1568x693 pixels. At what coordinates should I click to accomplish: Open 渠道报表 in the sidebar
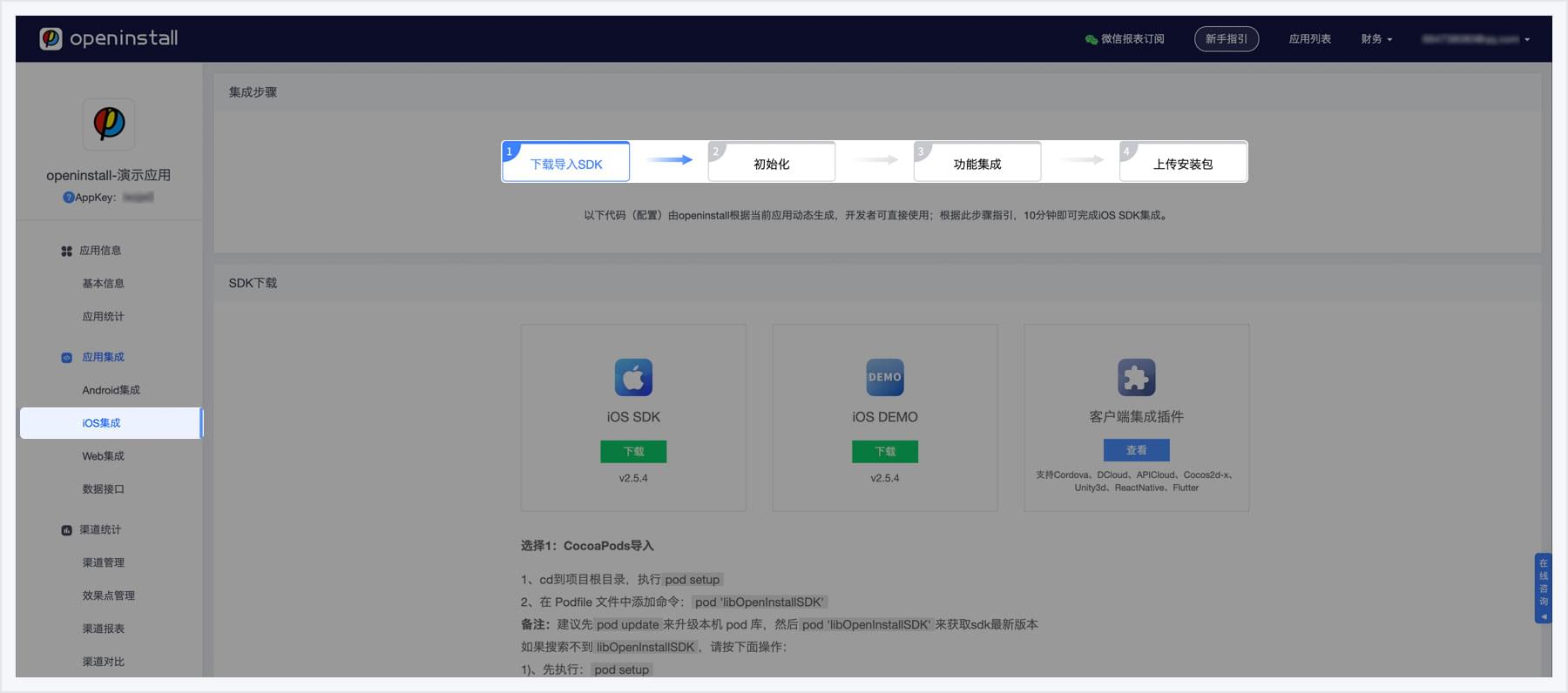(x=103, y=629)
